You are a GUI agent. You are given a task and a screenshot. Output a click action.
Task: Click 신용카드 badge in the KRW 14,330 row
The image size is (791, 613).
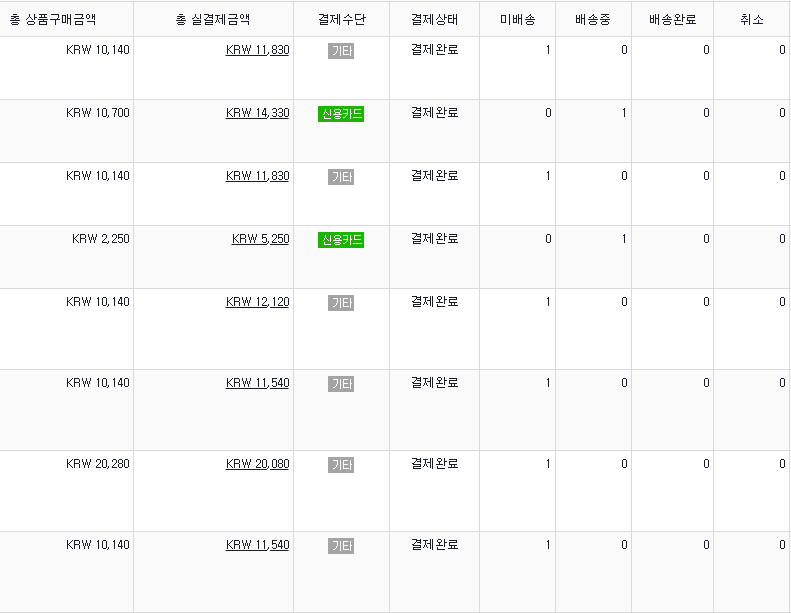click(341, 114)
